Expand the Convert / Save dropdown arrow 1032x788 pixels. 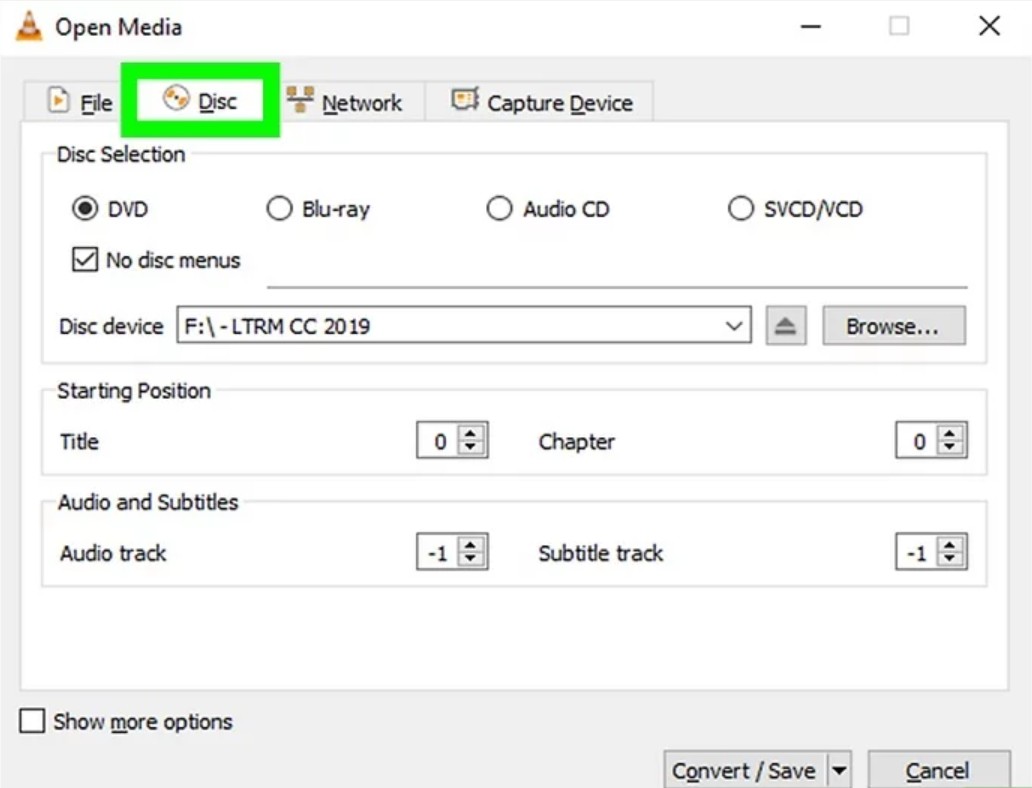point(840,770)
